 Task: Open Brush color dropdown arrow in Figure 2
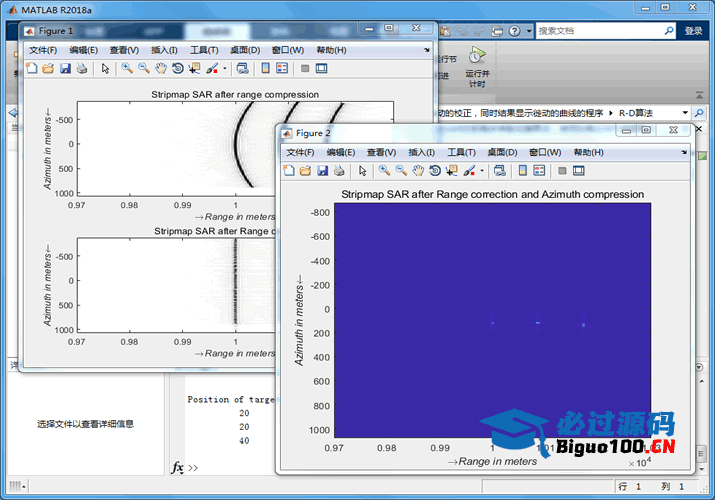[482, 171]
